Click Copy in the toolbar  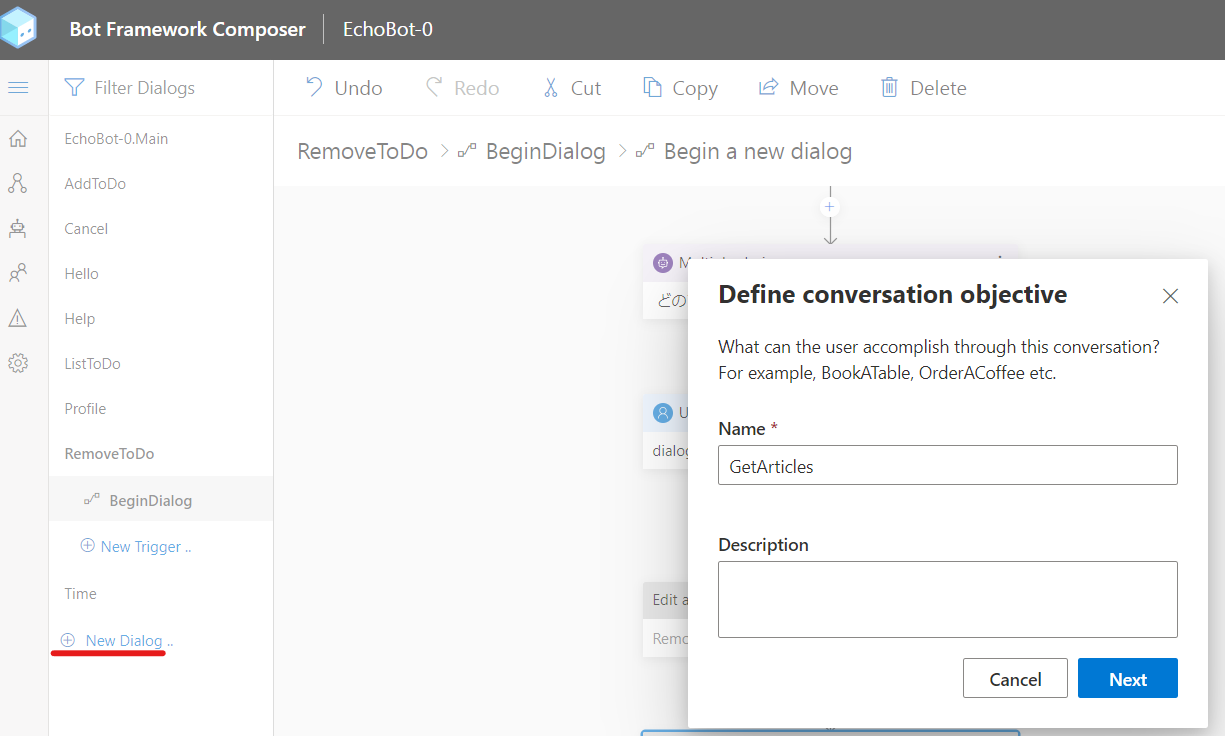[680, 88]
